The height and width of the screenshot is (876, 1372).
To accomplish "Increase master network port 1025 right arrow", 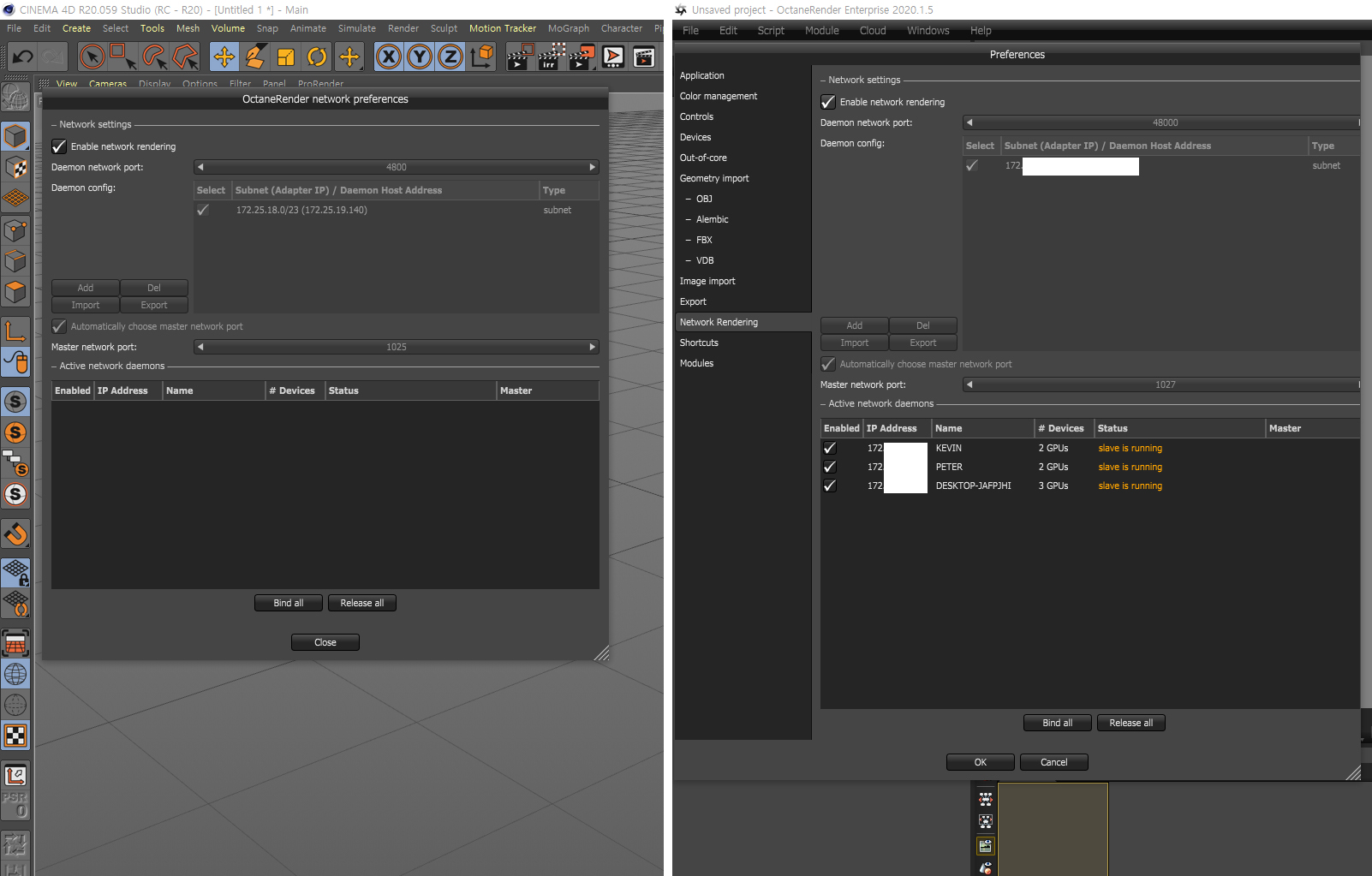I will (592, 347).
